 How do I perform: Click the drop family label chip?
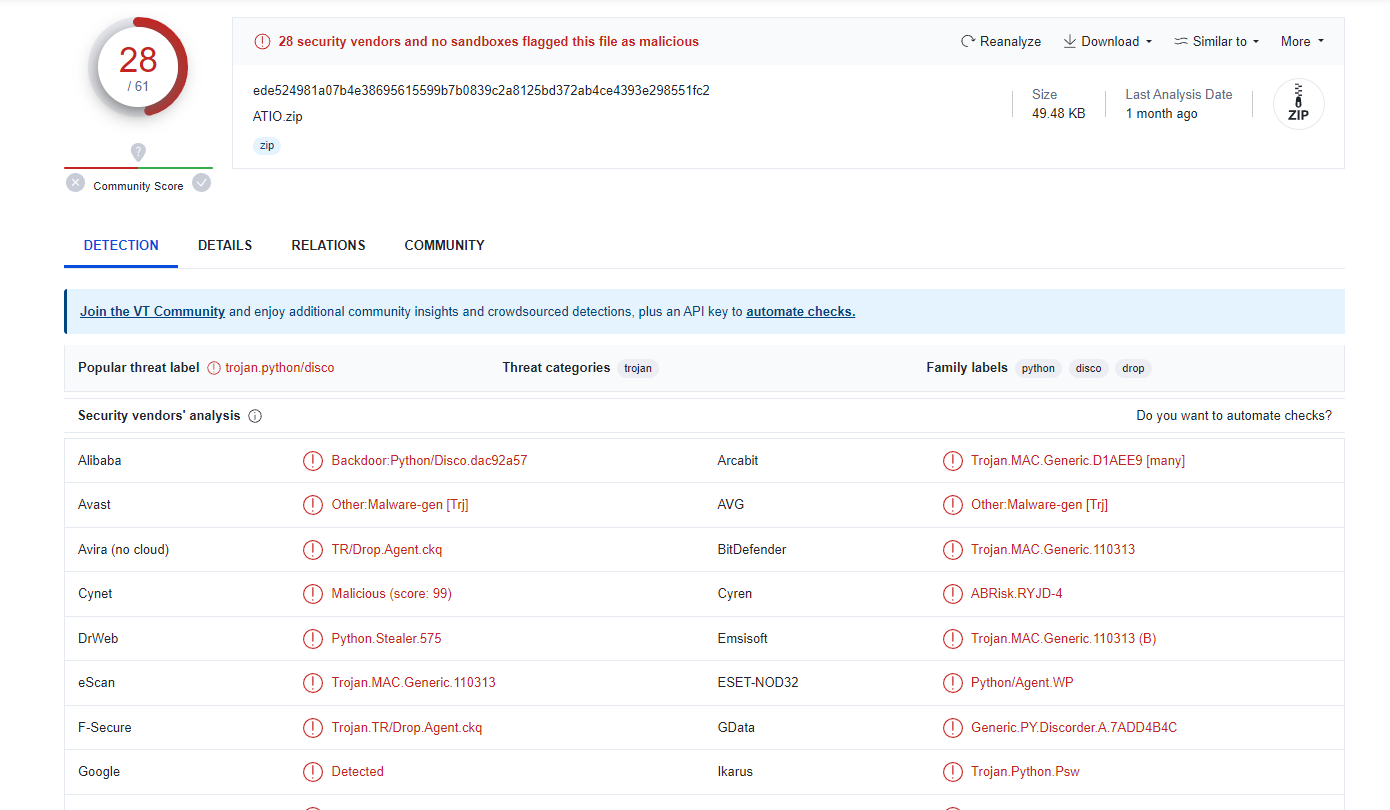click(1133, 368)
